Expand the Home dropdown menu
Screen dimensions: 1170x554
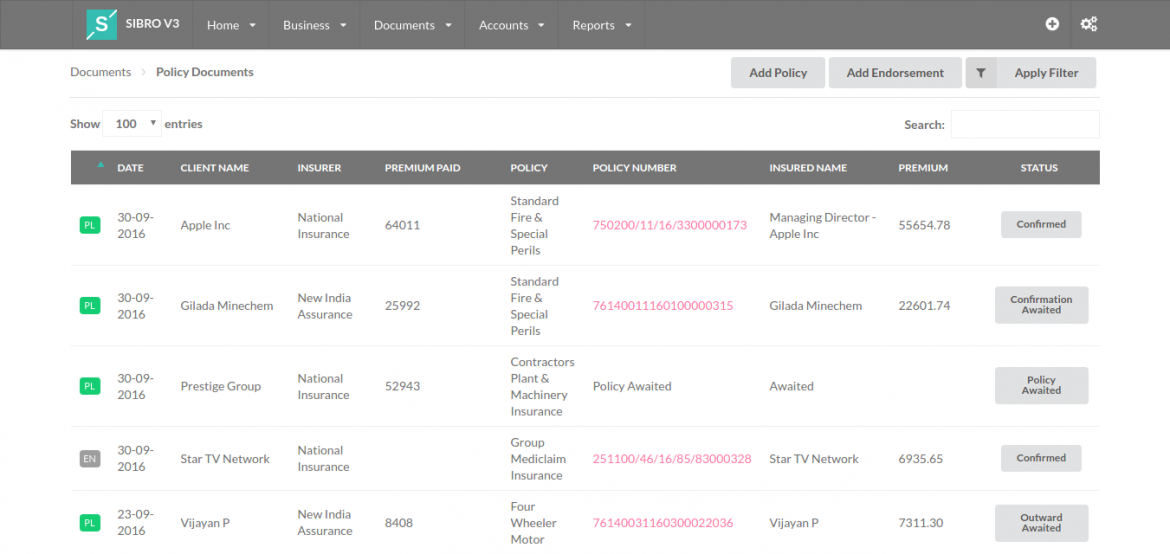coord(231,25)
